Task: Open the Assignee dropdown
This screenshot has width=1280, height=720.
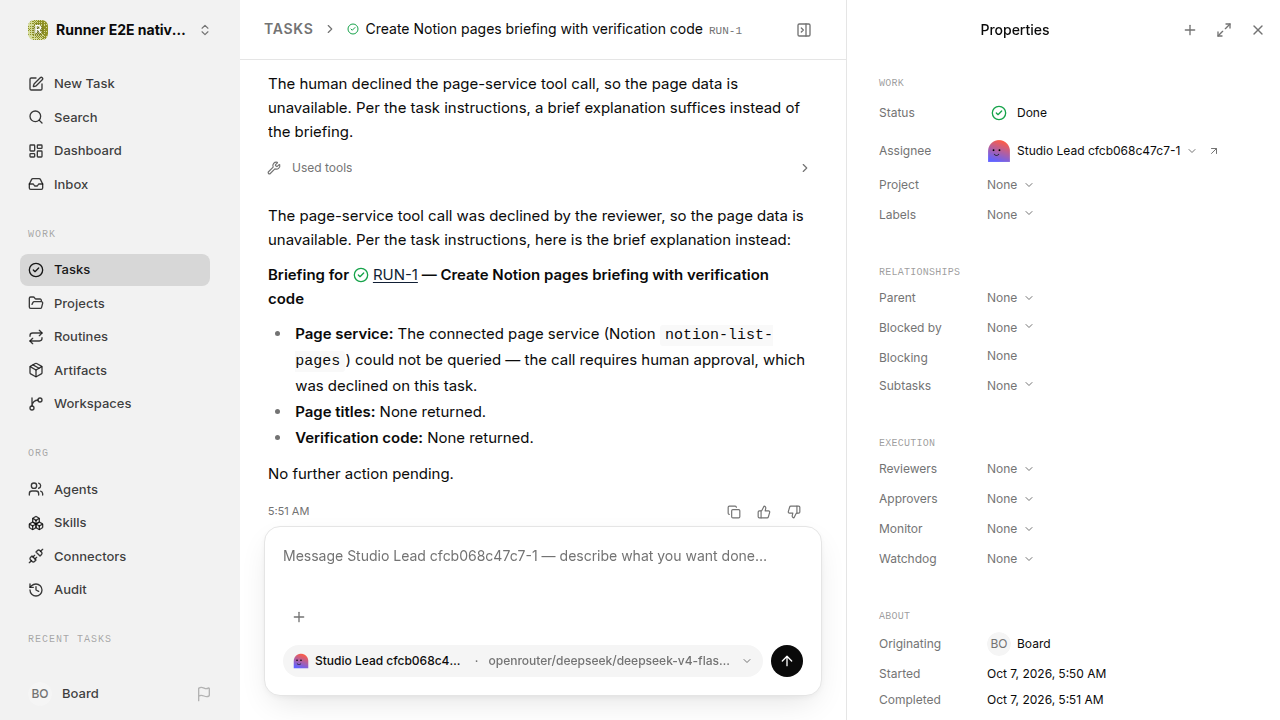Action: [x=1092, y=151]
